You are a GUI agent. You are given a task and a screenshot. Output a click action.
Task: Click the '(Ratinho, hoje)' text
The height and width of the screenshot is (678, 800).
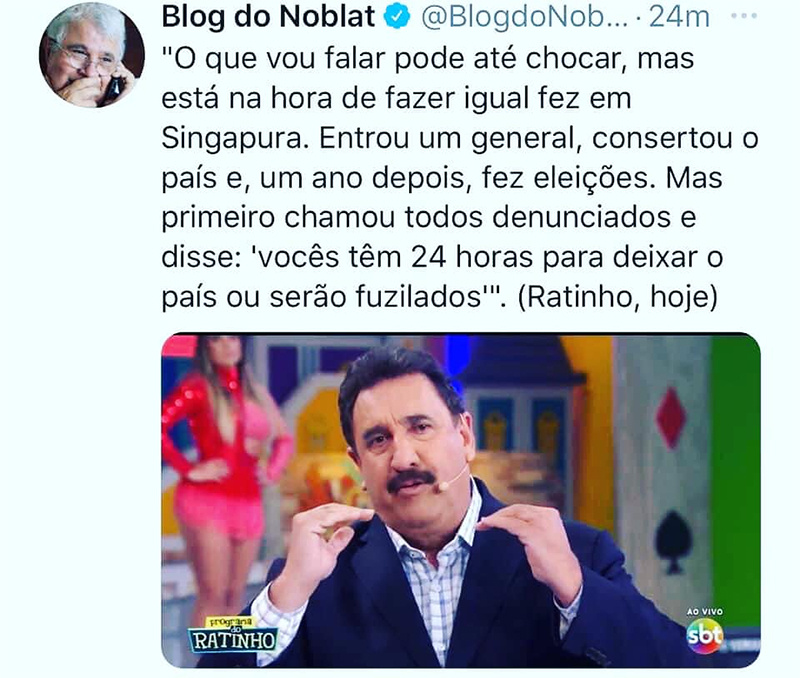[x=617, y=296]
